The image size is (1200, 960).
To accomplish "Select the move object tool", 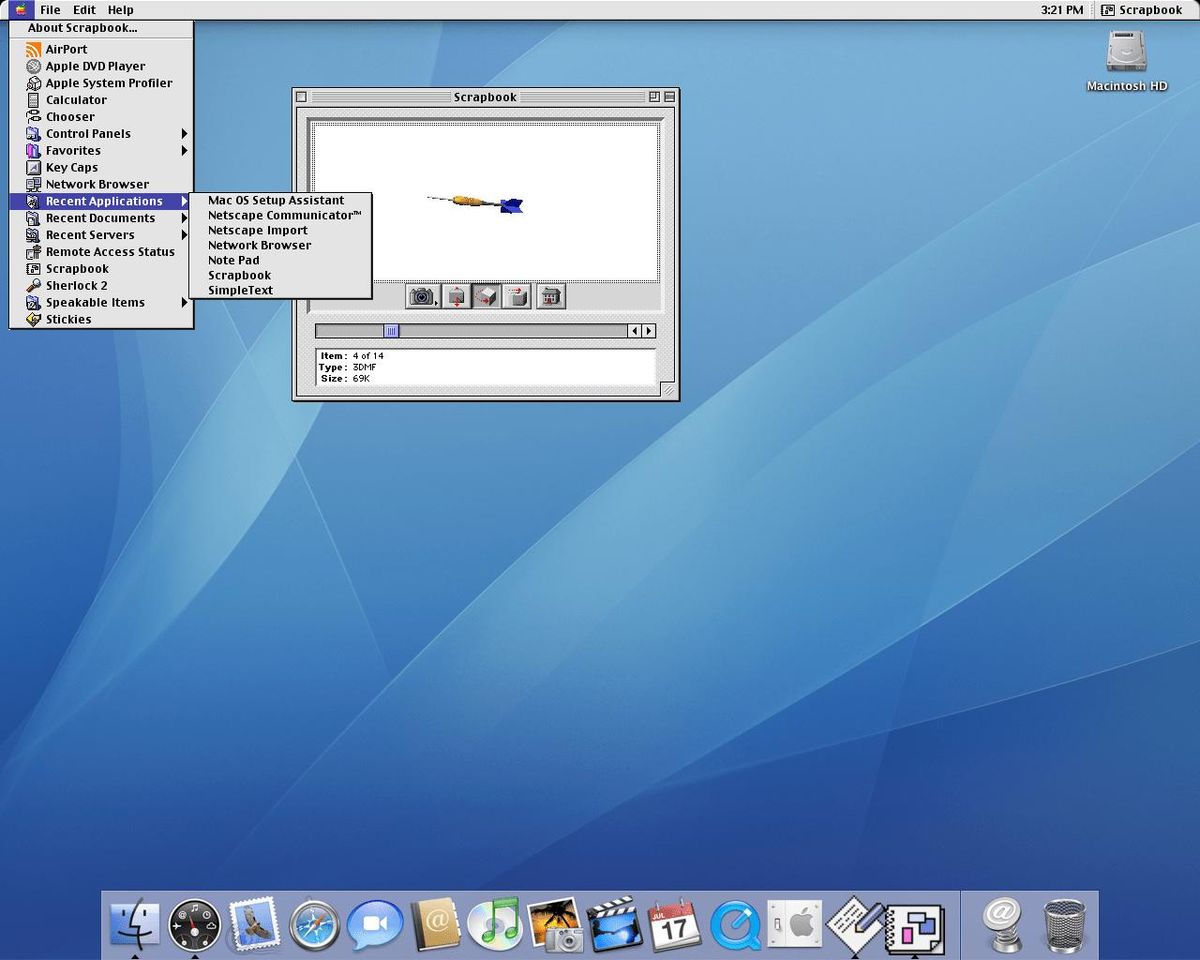I will point(517,296).
